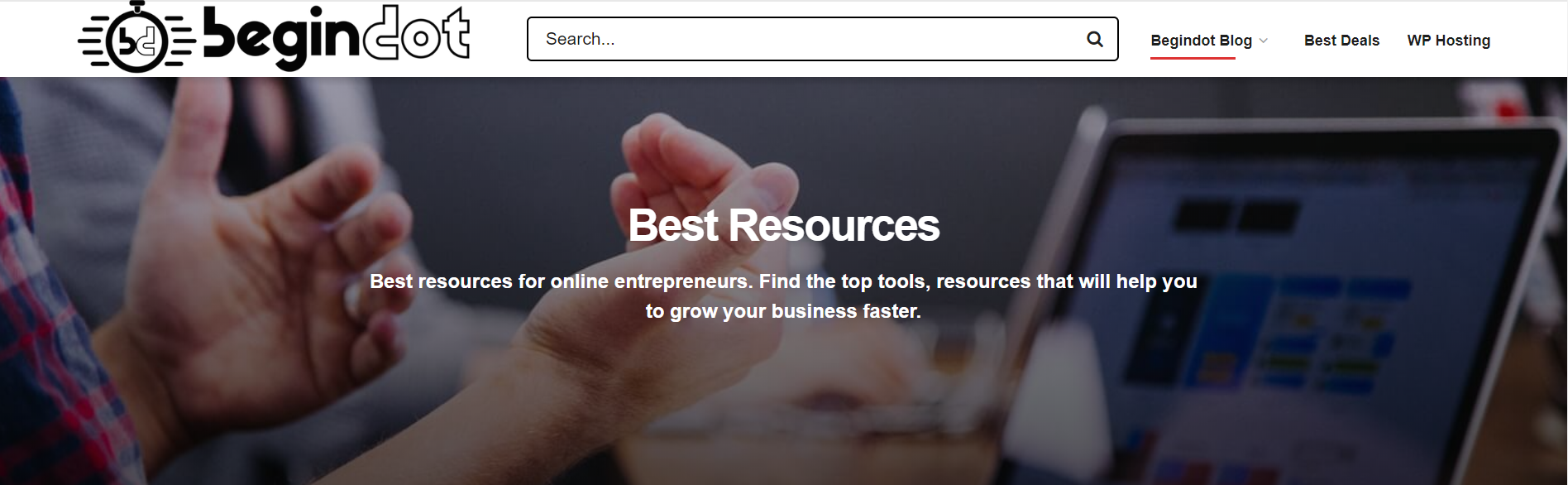Viewport: 1568px width, 485px height.
Task: Click the bold "begin" part of the logo
Action: (283, 38)
